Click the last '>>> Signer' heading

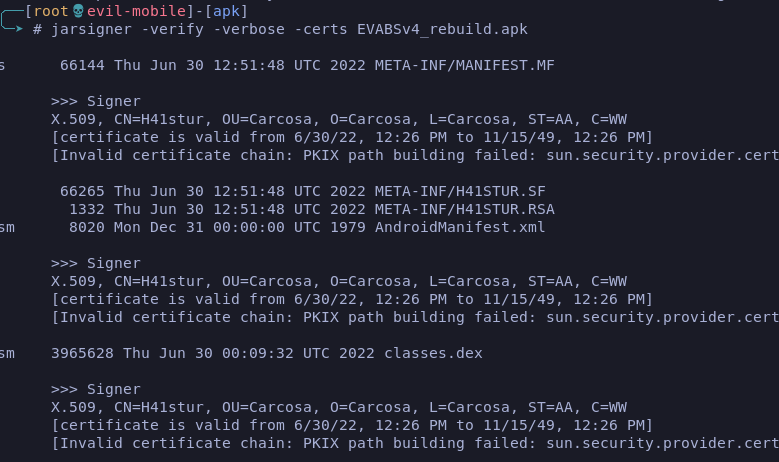(96, 389)
